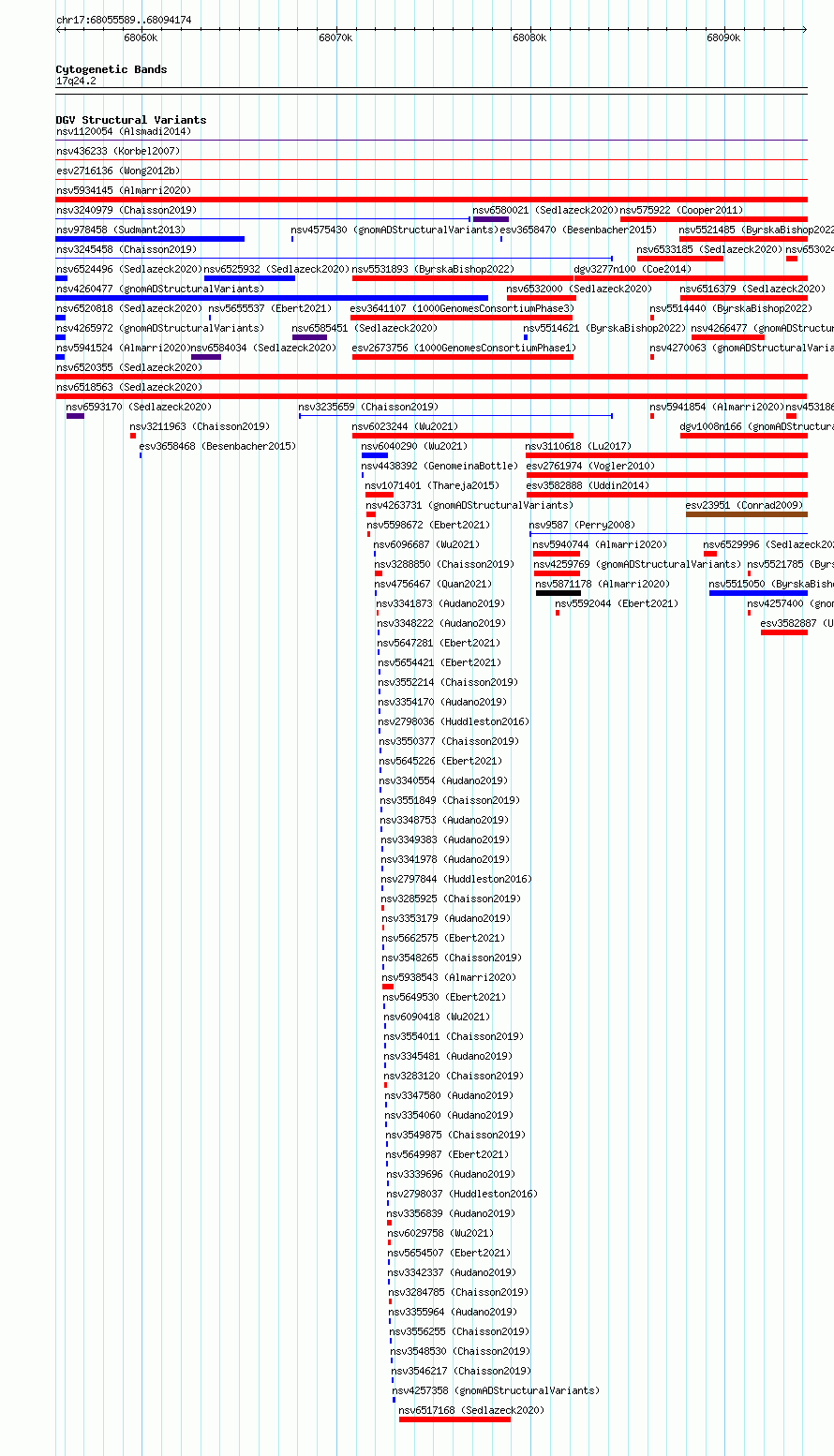Select the esv3582888 (Uddin2014) label

coord(588,485)
